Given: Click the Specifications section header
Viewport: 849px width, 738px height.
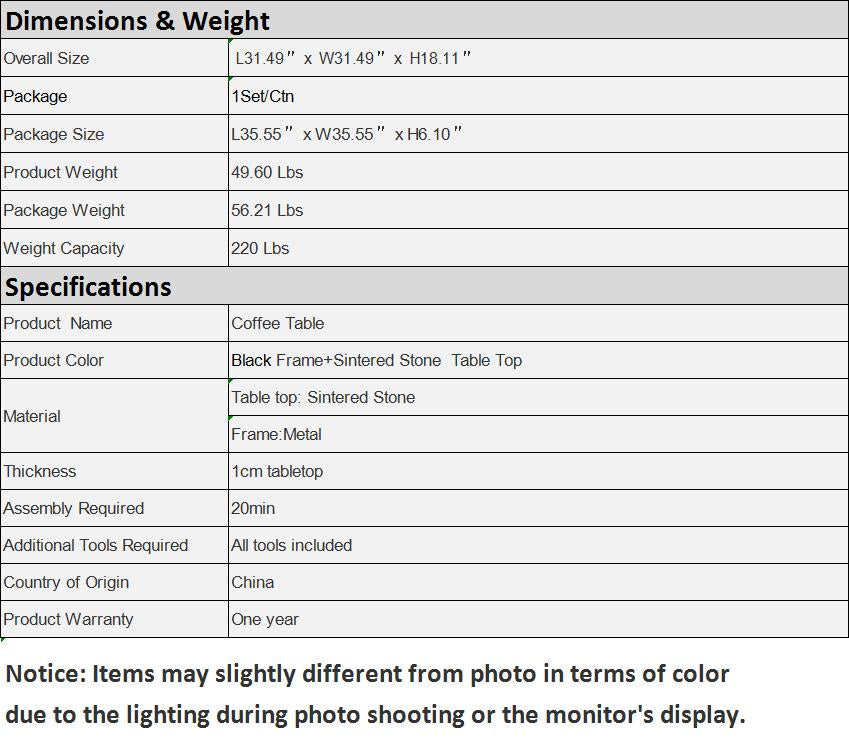Looking at the screenshot, I should tap(89, 287).
